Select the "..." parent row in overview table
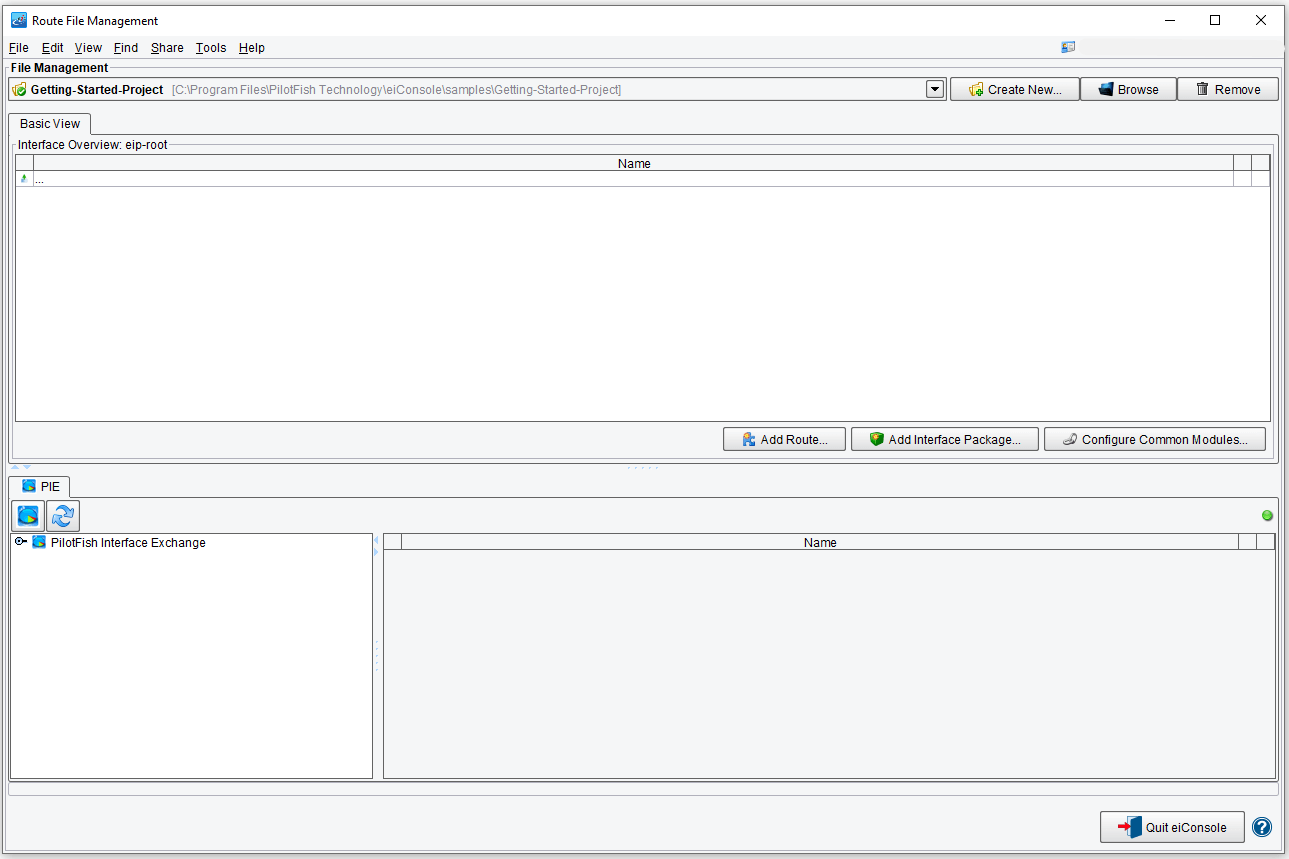The height and width of the screenshot is (859, 1289). 643,179
